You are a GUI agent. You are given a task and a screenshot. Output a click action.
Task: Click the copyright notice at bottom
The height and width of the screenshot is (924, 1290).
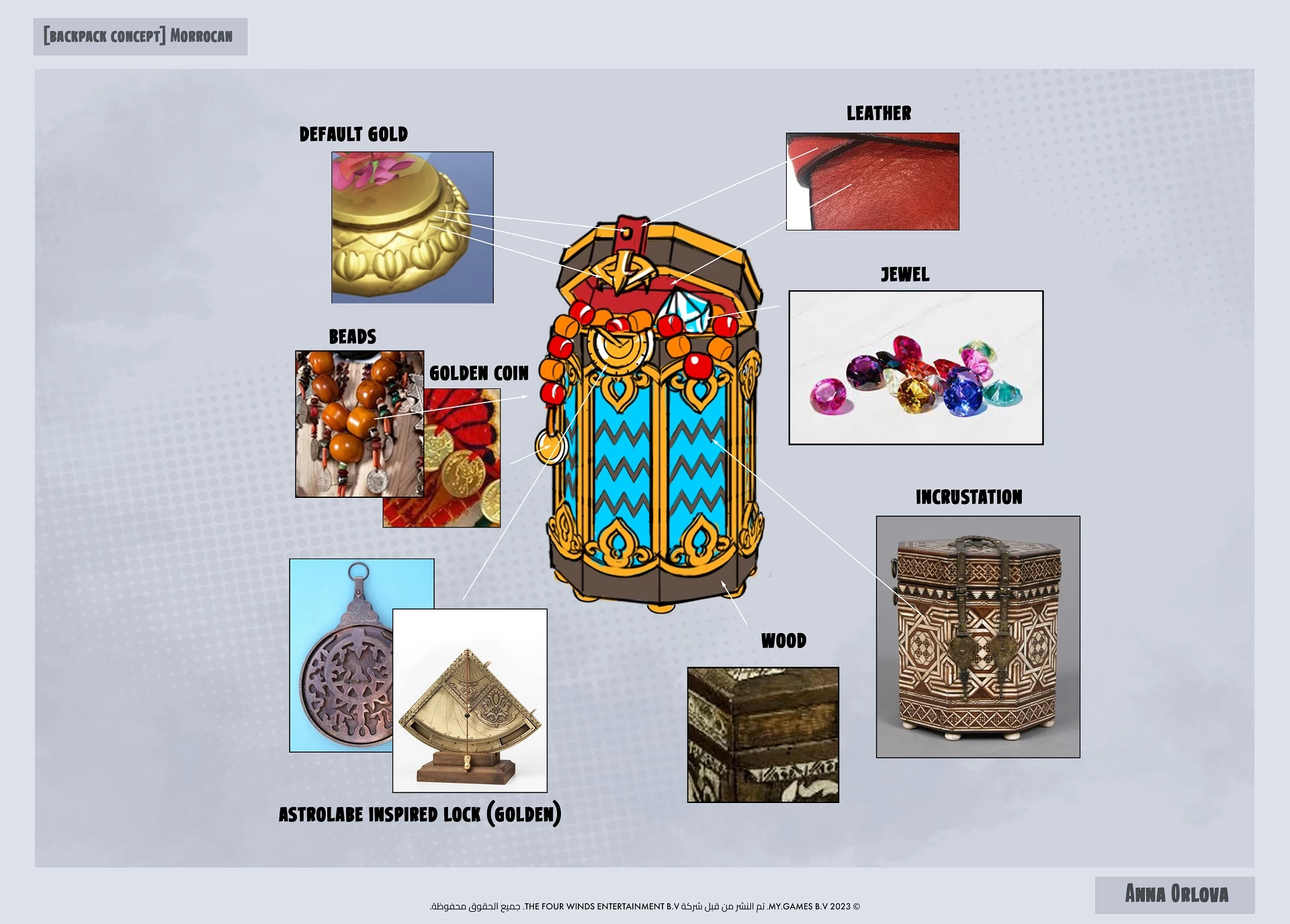[644, 907]
